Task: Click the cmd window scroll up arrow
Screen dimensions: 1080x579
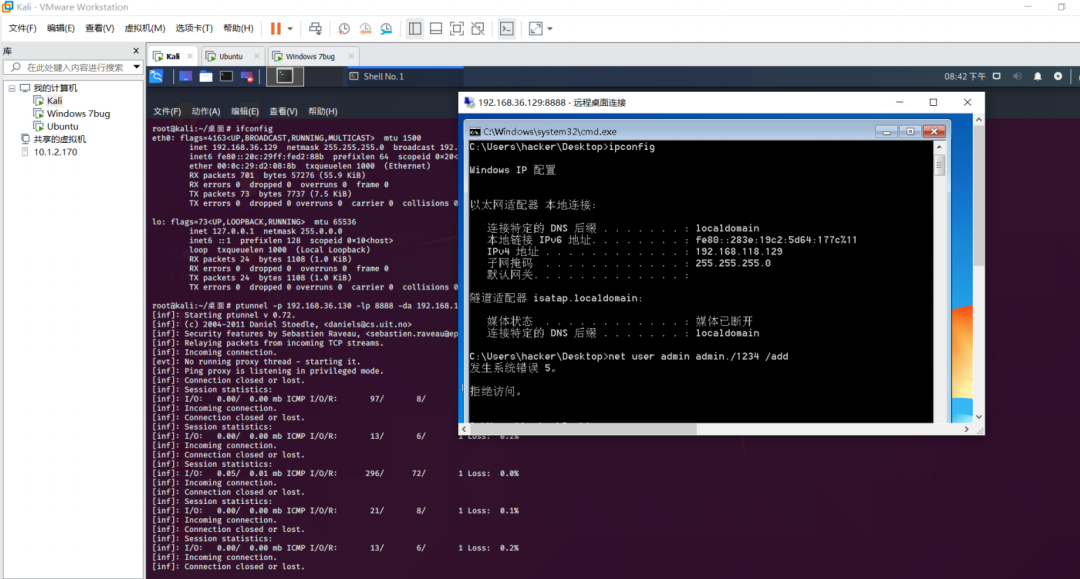Action: 939,147
